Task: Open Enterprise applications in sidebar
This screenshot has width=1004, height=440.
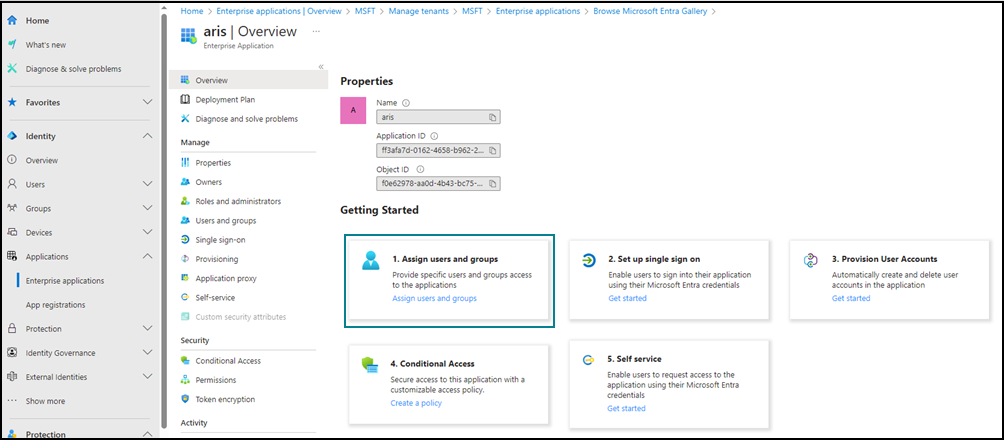Action: click(x=65, y=281)
